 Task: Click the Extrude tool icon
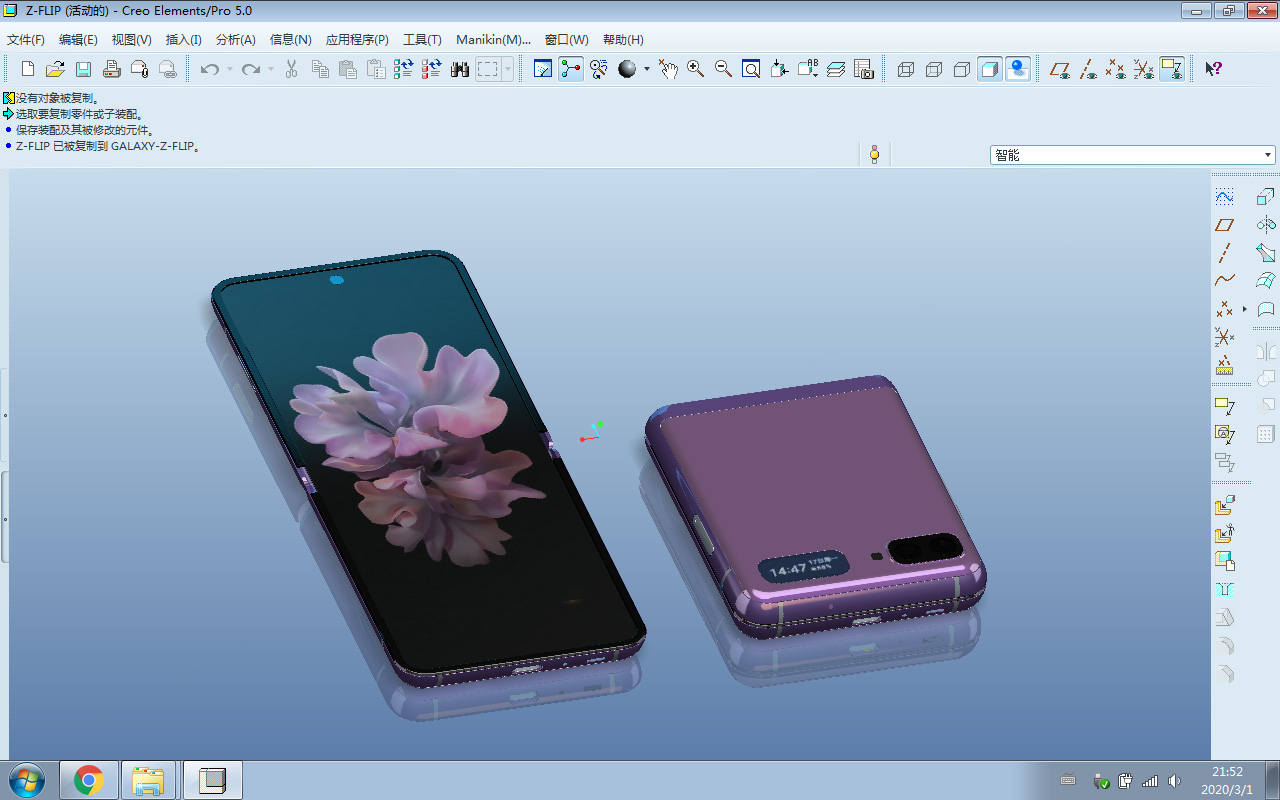(x=1266, y=197)
